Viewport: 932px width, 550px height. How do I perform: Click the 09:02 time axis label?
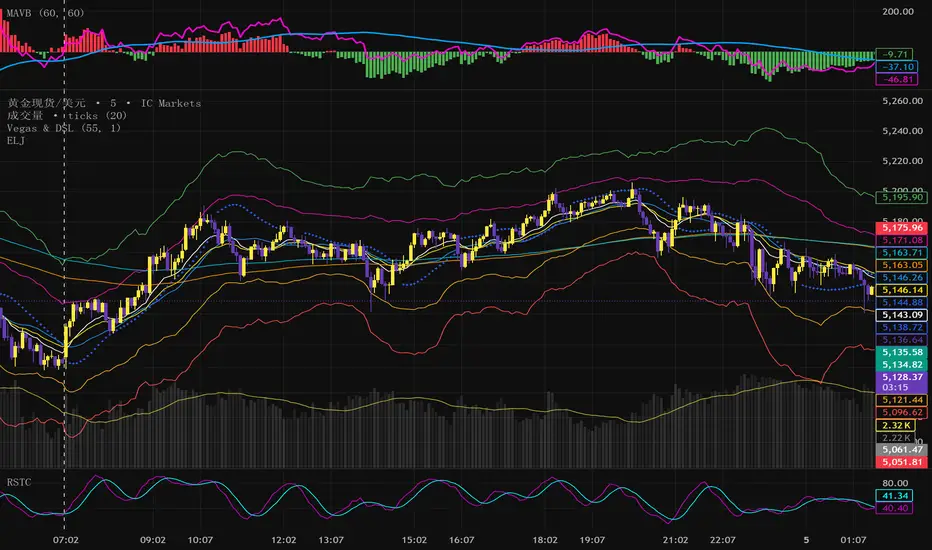(x=153, y=540)
